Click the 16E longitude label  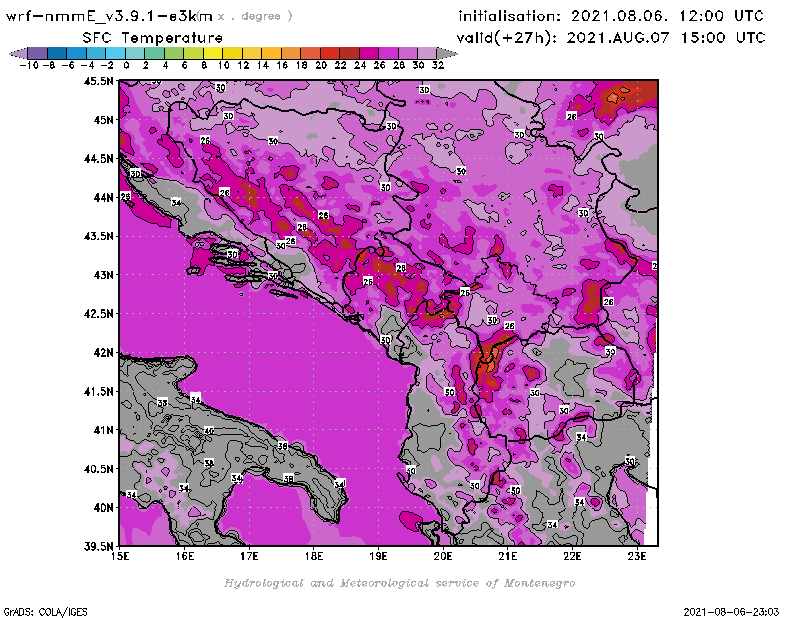click(185, 556)
